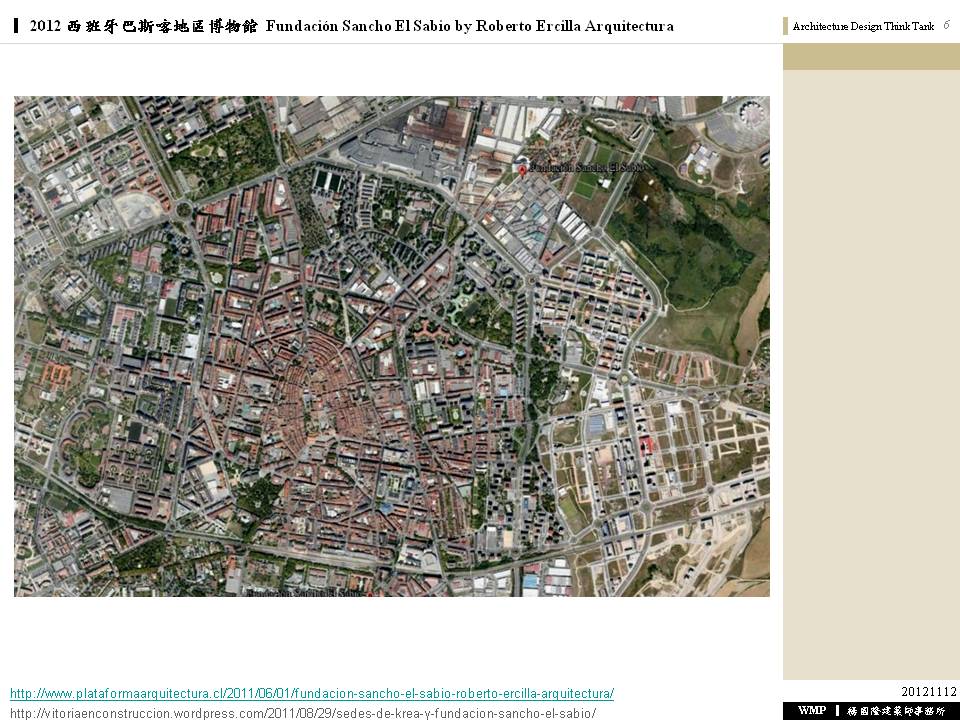Click the date 20121112
The image size is (960, 720).
(929, 691)
